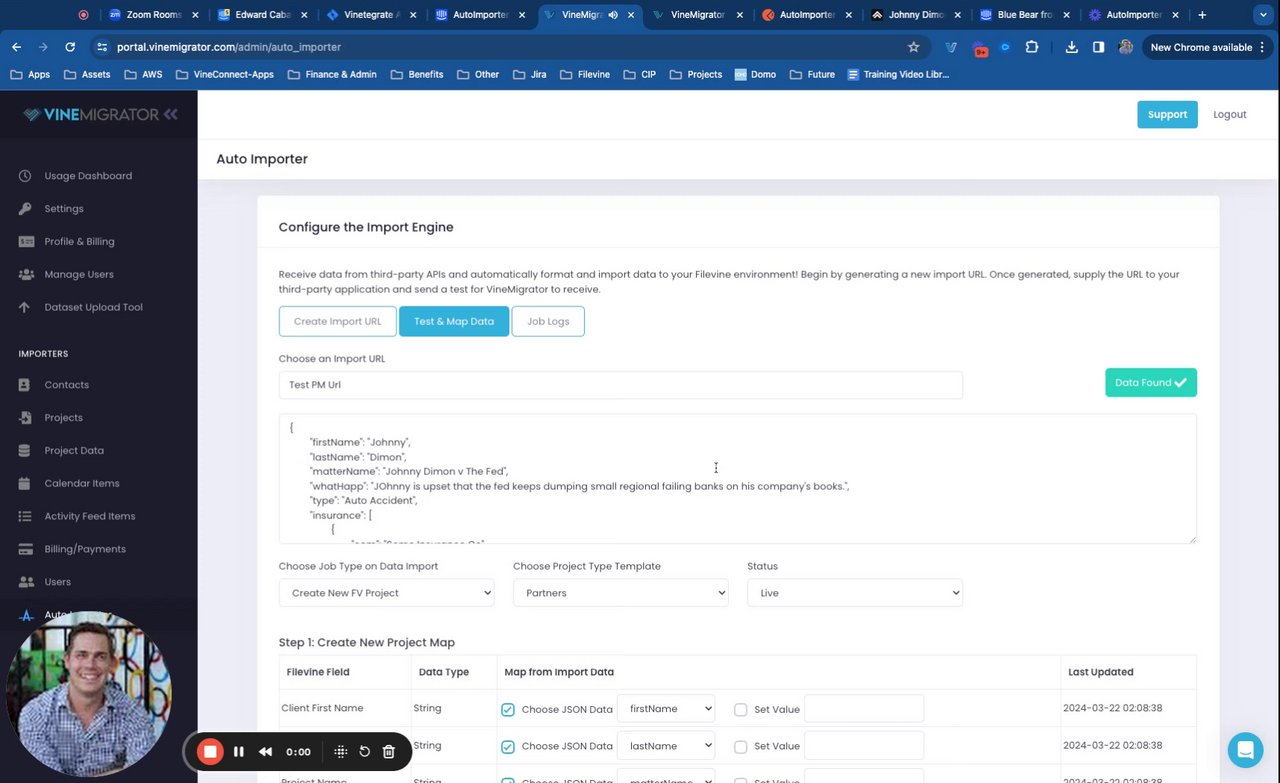Image resolution: width=1280 pixels, height=783 pixels.
Task: Open the Chrome tab search dropdown
Action: coord(1262,15)
